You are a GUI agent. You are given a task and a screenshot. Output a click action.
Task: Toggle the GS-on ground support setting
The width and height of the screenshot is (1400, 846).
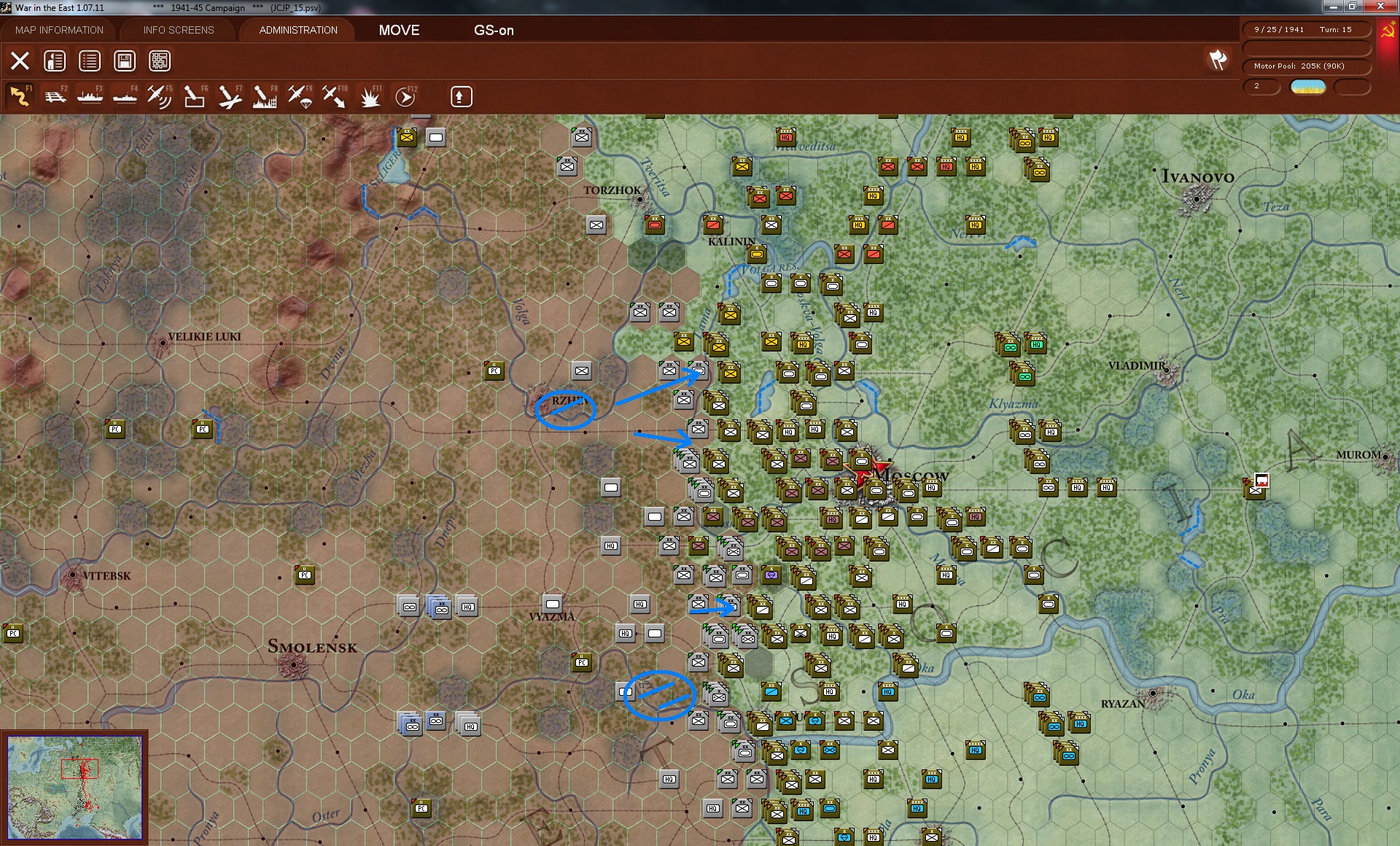(x=494, y=31)
